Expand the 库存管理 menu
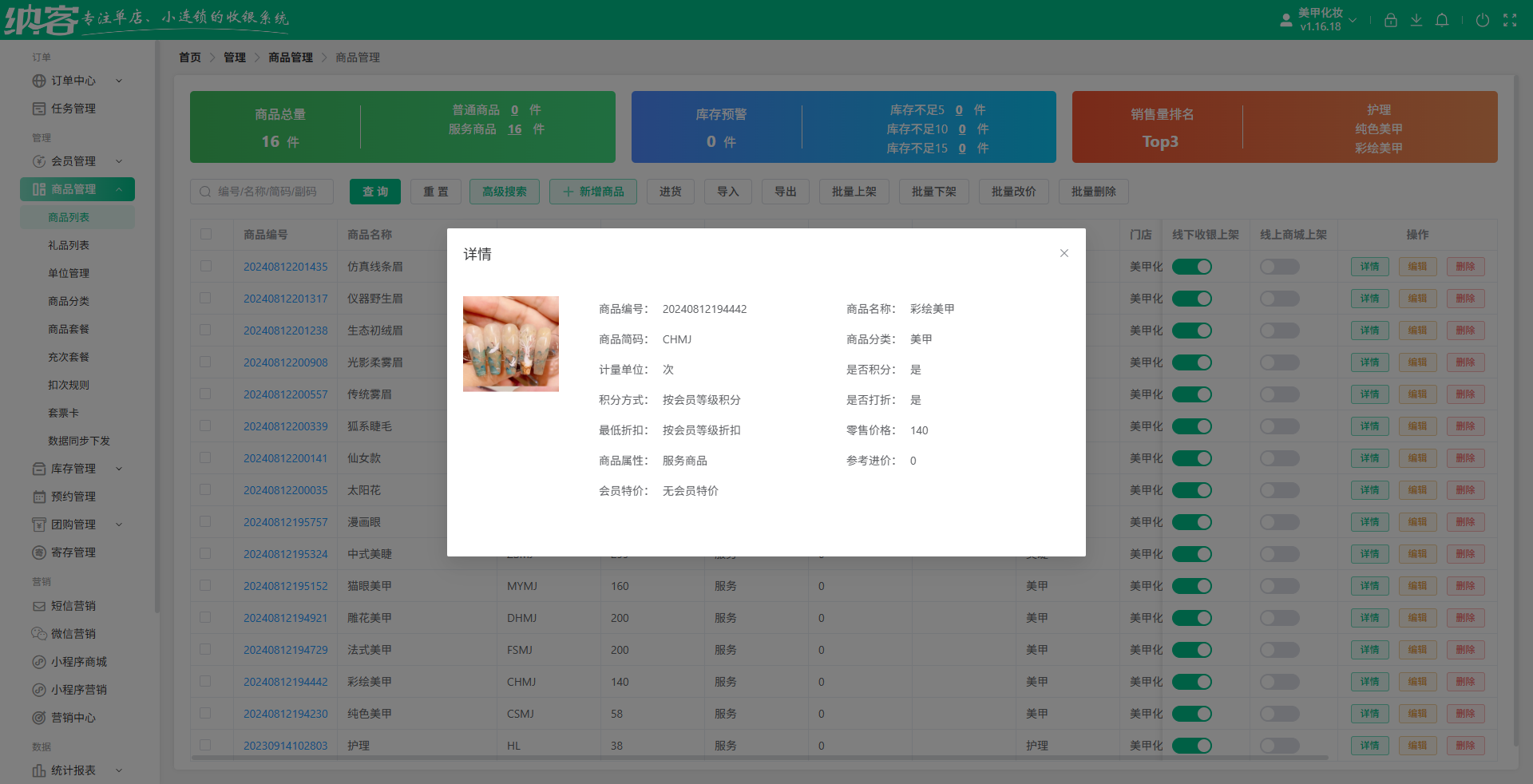This screenshot has height=784, width=1533. click(71, 469)
